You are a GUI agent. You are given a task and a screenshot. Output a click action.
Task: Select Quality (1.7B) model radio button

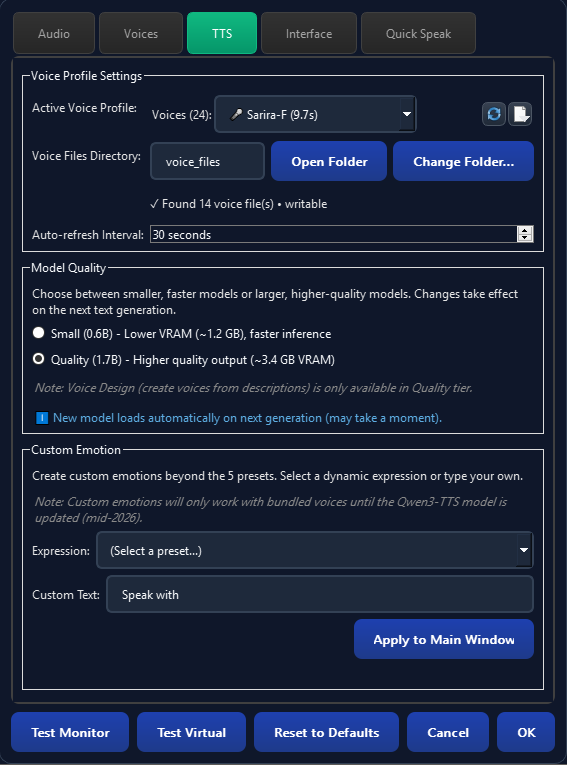pos(39,359)
